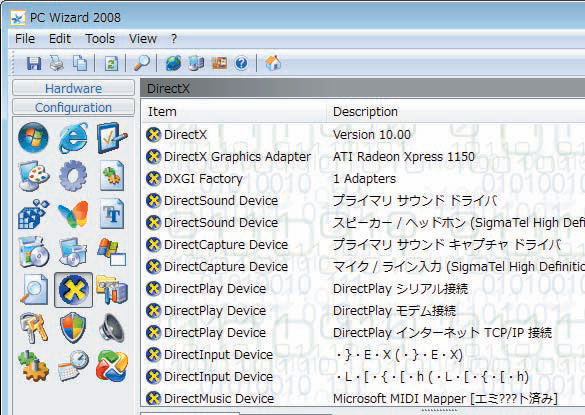Open the Edit menu

[x=60, y=38]
